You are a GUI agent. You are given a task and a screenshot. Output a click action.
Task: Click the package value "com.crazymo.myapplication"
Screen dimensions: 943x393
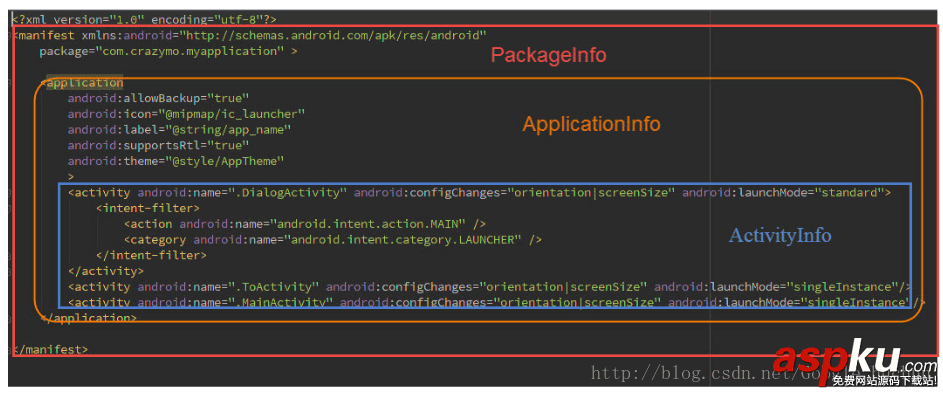pos(190,51)
